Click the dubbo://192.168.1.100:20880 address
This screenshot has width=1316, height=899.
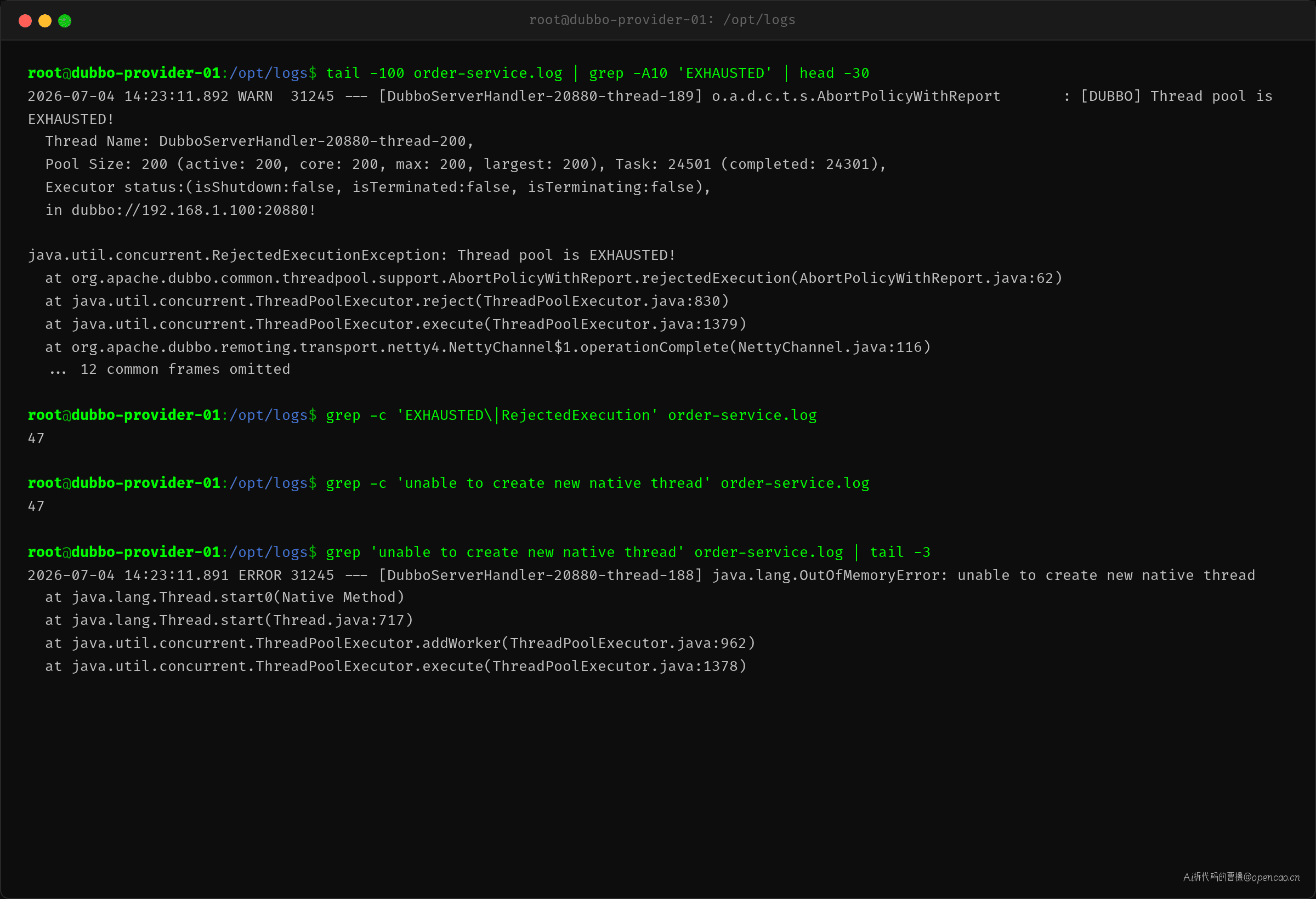(x=189, y=210)
